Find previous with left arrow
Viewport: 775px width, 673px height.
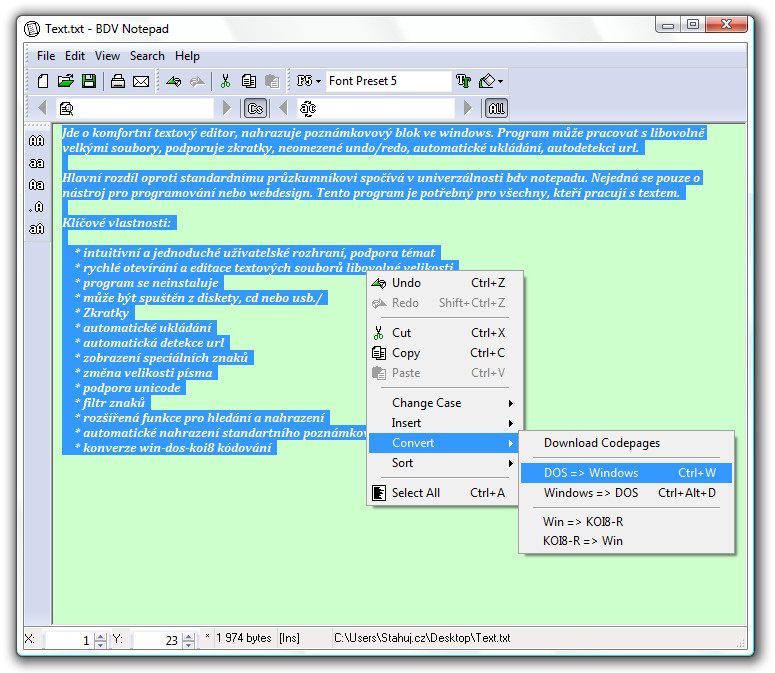43,108
